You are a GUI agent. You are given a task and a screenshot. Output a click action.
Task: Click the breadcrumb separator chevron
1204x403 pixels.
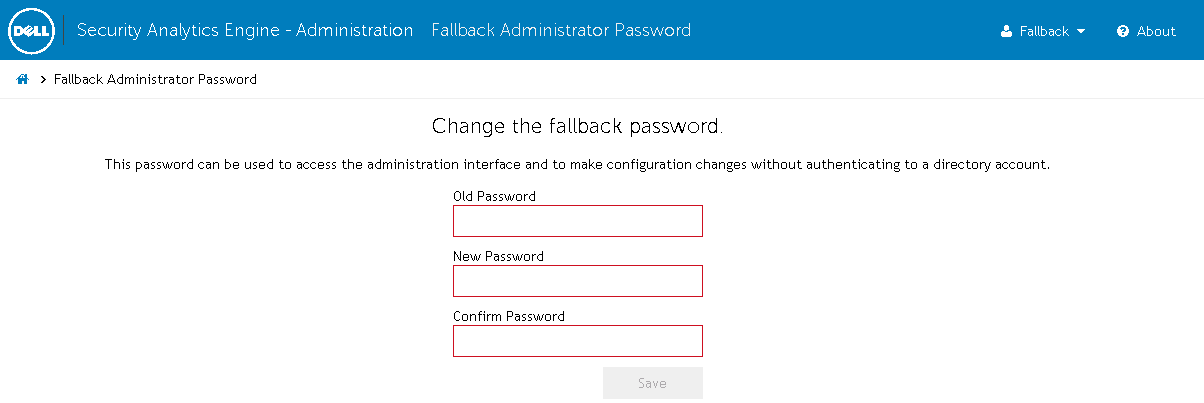(44, 79)
